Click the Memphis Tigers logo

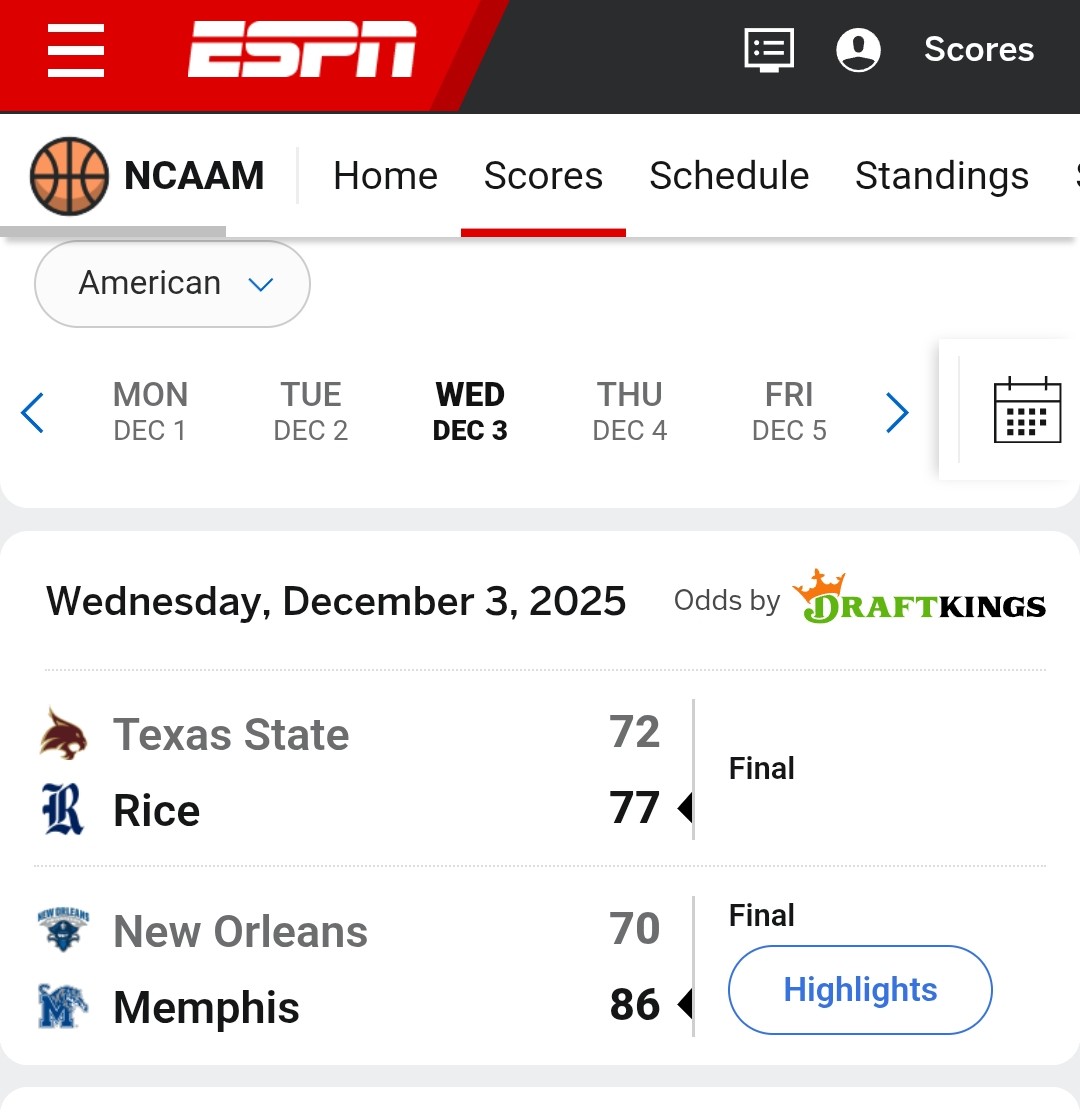63,1007
